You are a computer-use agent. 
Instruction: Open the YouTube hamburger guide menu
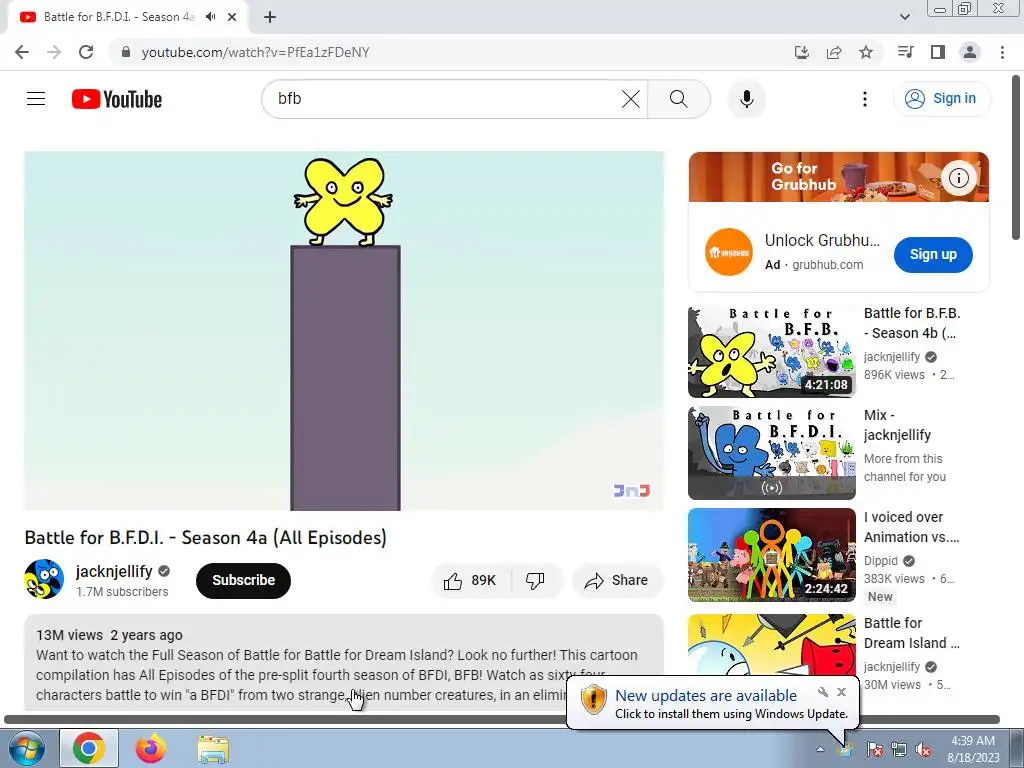36,99
